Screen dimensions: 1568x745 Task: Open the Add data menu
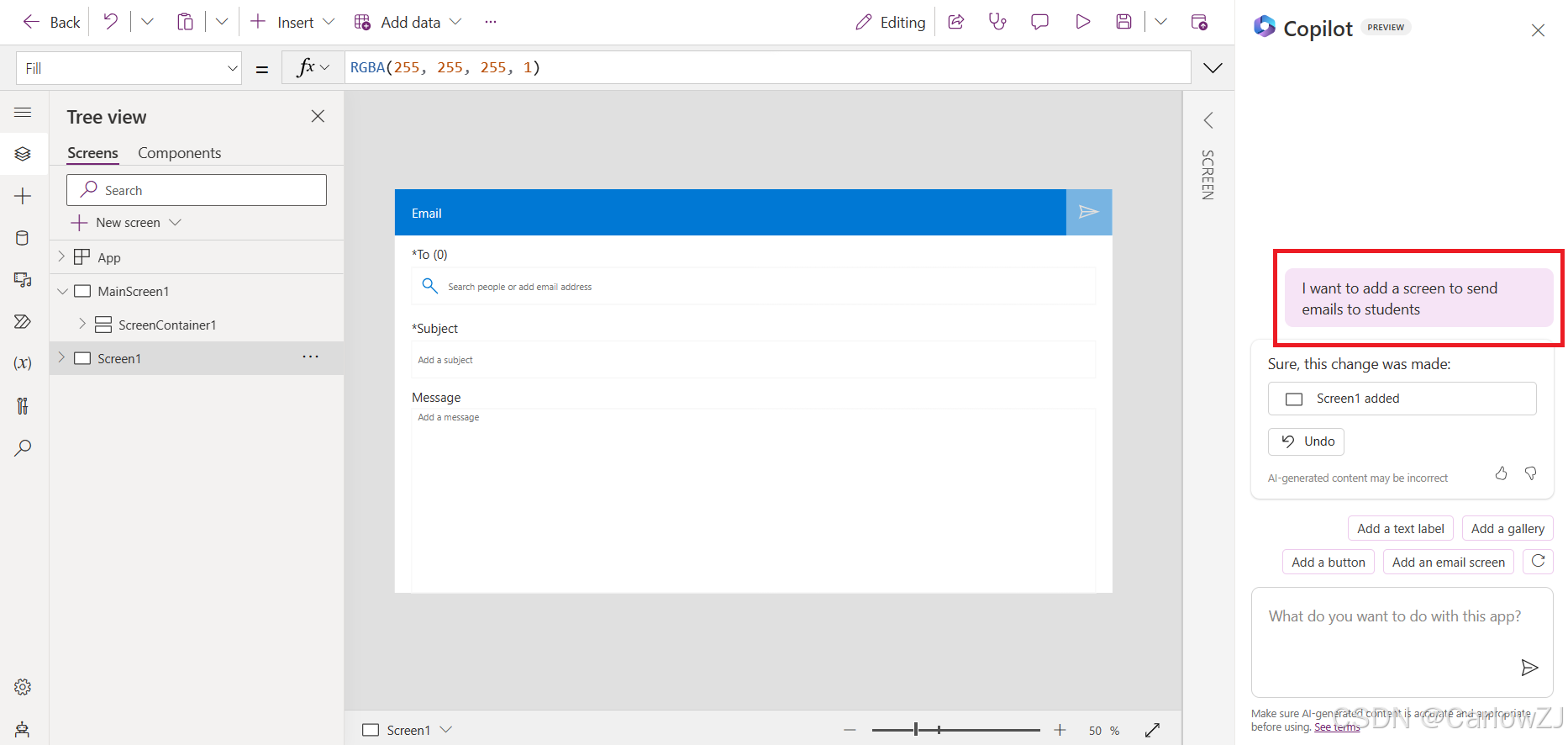408,22
